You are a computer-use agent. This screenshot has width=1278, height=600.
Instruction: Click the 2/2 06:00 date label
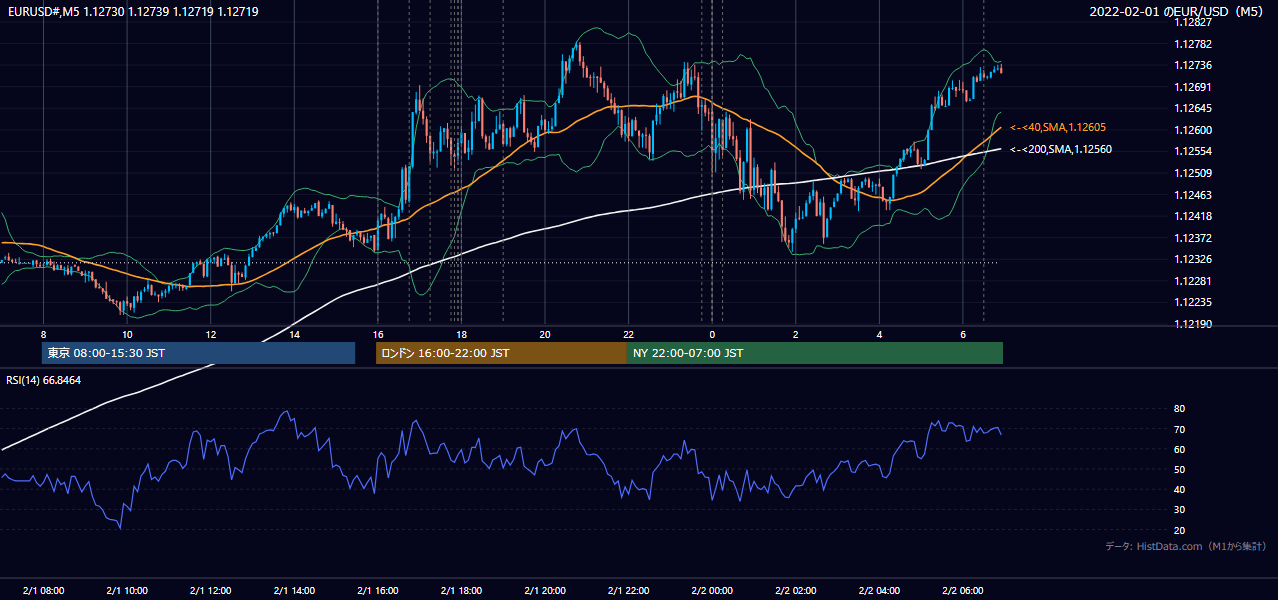(x=964, y=590)
